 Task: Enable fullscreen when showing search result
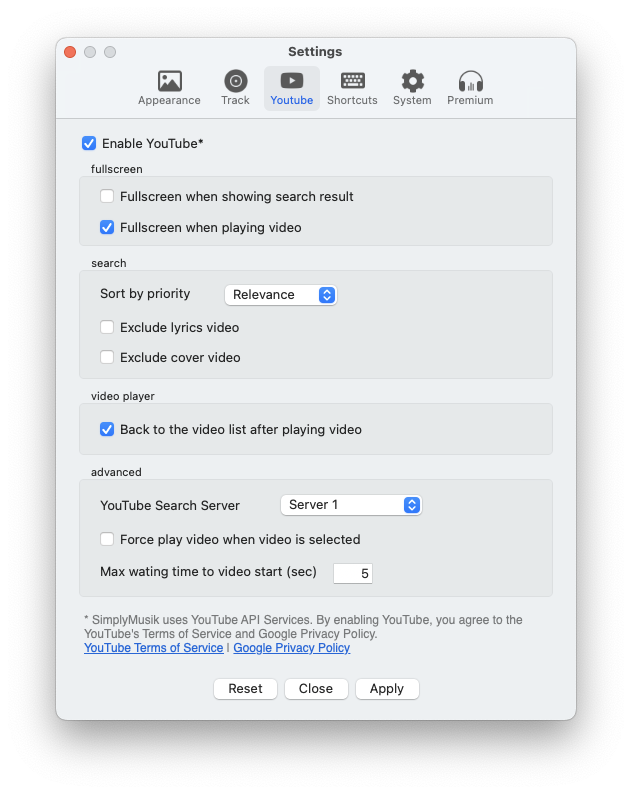pyautogui.click(x=107, y=196)
